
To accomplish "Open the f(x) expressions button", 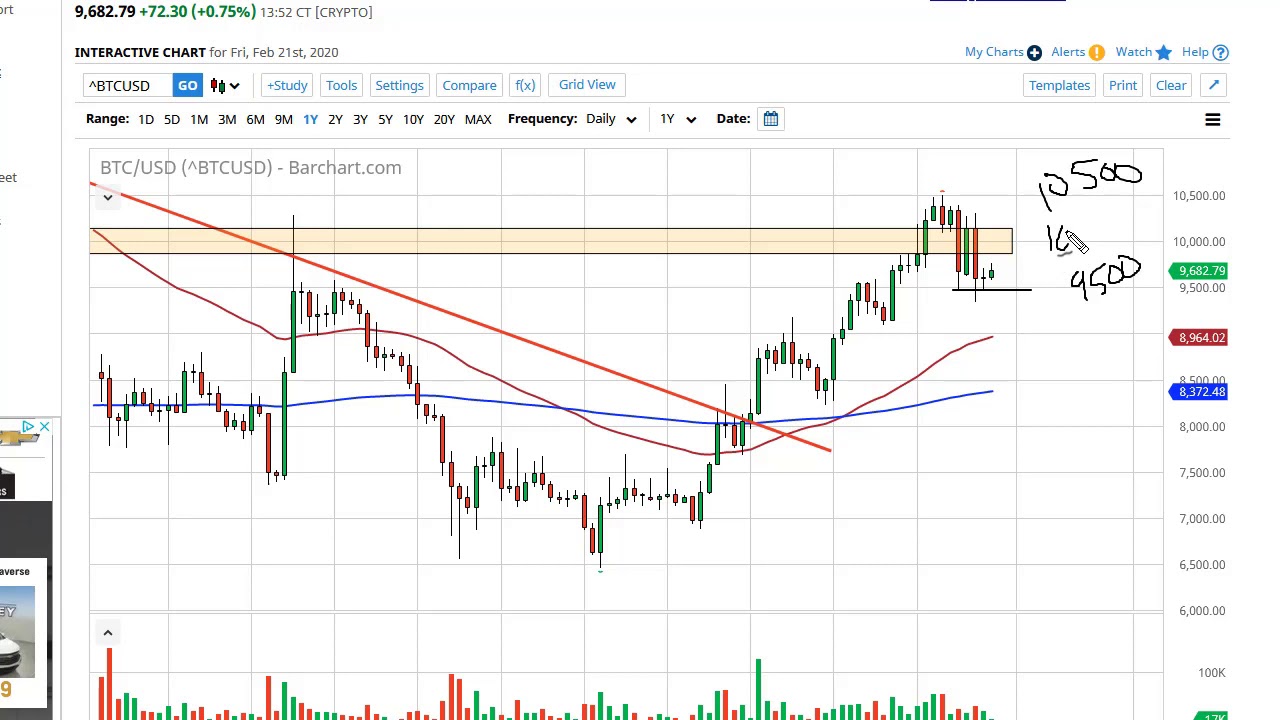I will tap(525, 85).
